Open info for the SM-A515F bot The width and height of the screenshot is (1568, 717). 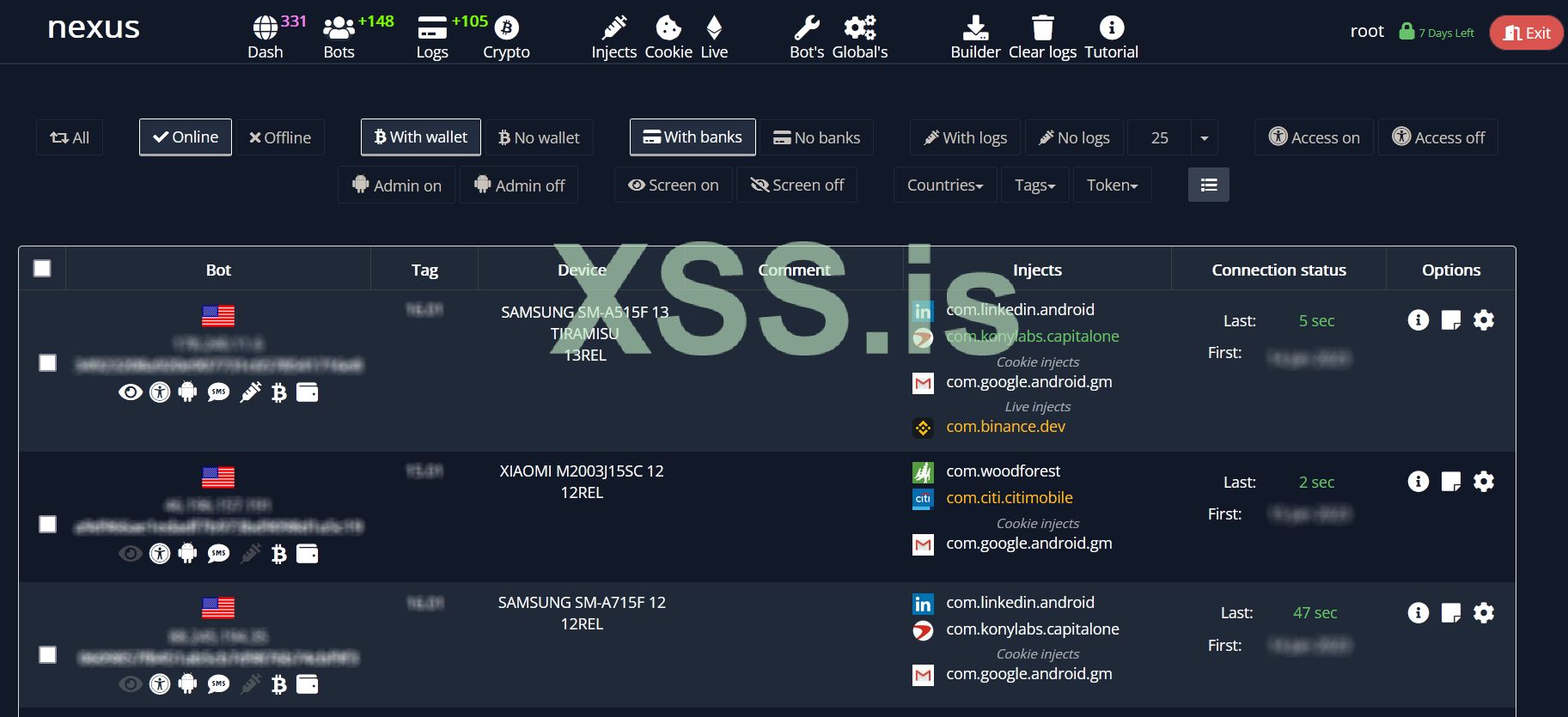coord(1419,320)
